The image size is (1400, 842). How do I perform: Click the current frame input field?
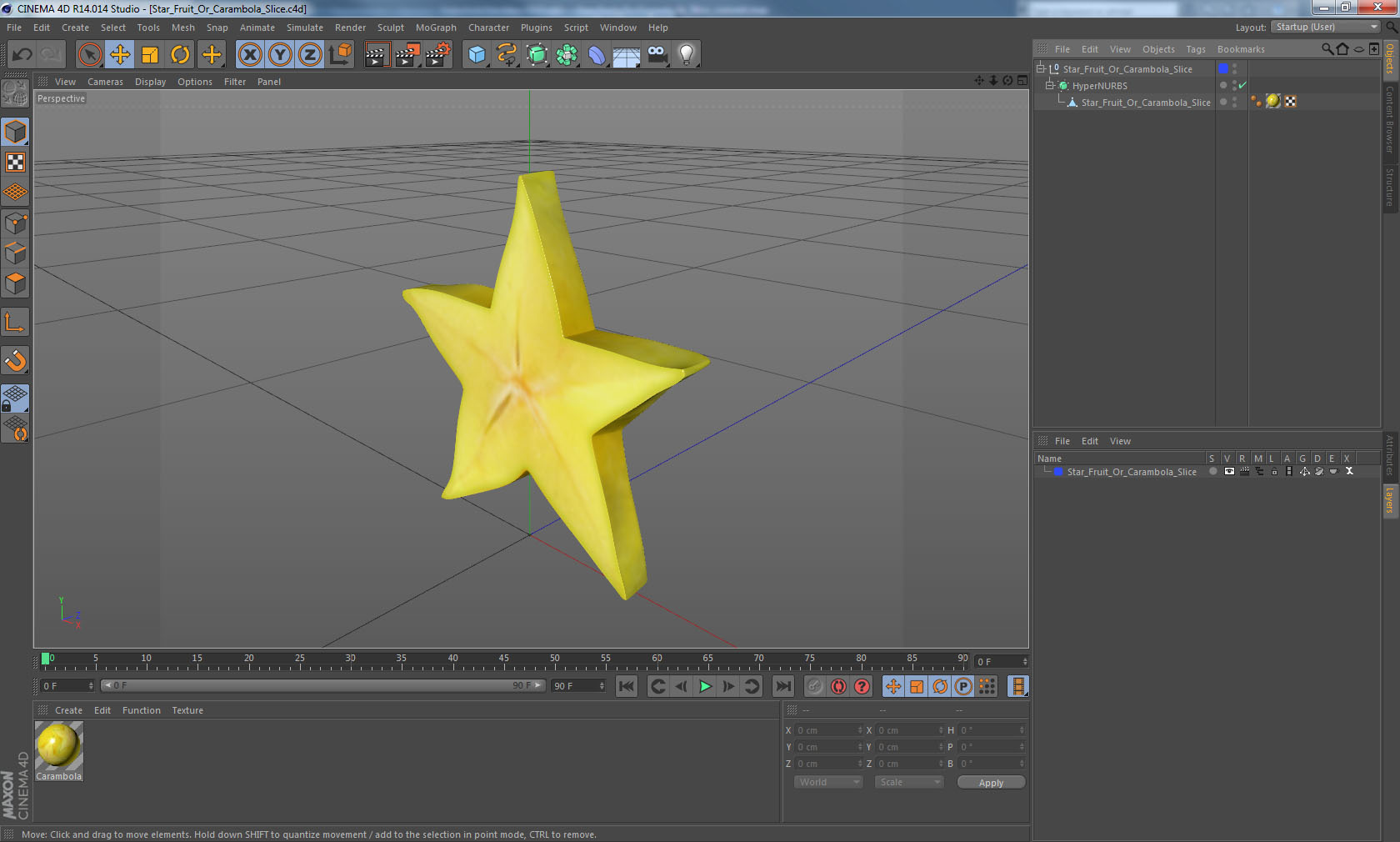[1001, 662]
